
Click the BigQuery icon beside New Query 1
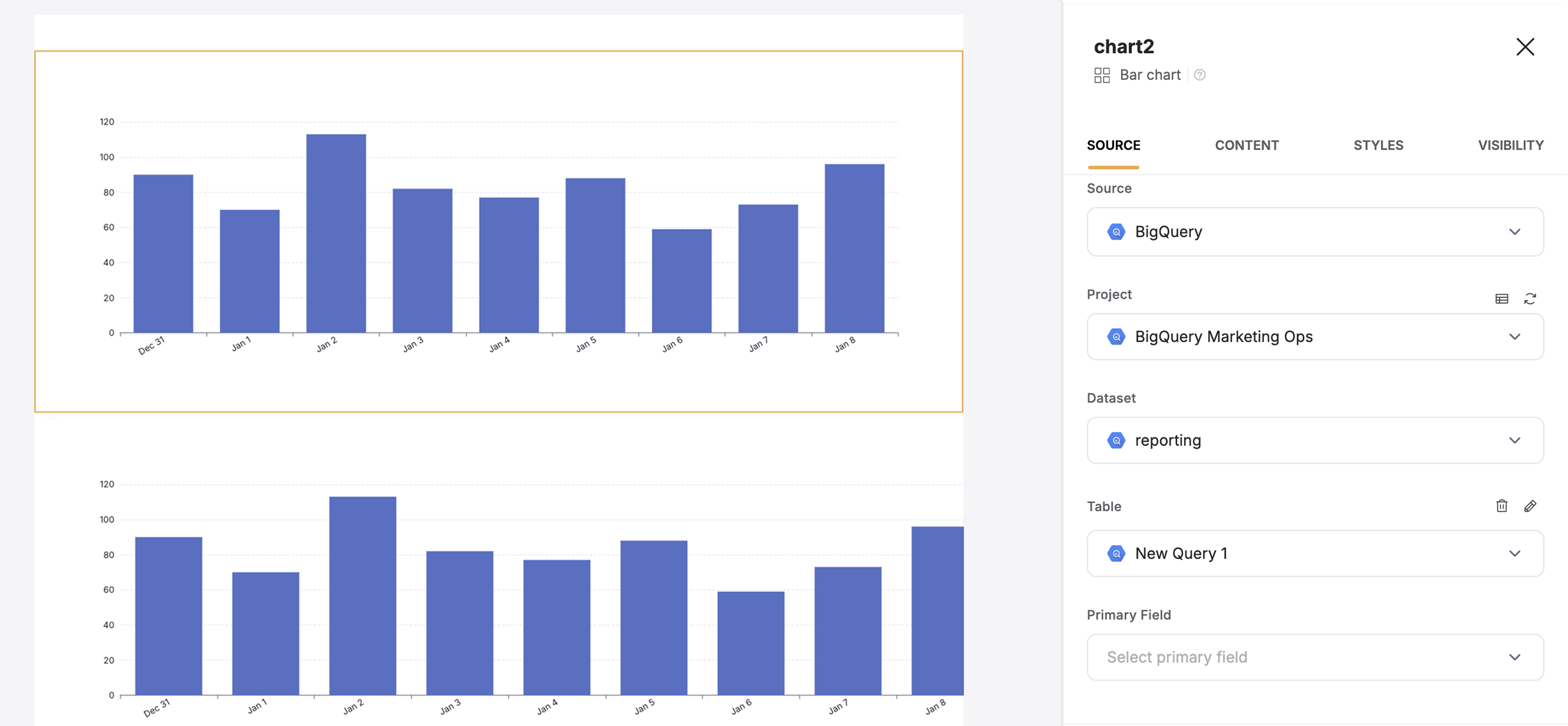click(1117, 553)
